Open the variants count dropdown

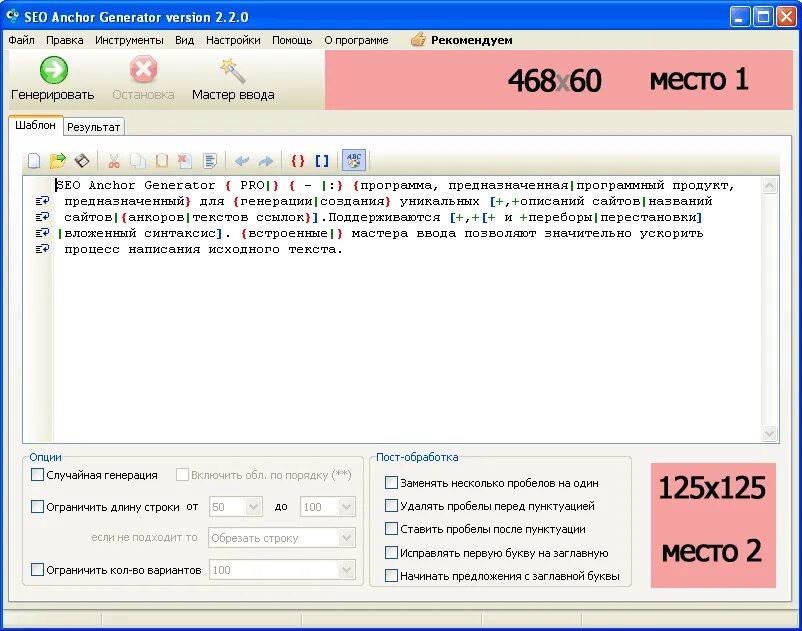(x=346, y=570)
